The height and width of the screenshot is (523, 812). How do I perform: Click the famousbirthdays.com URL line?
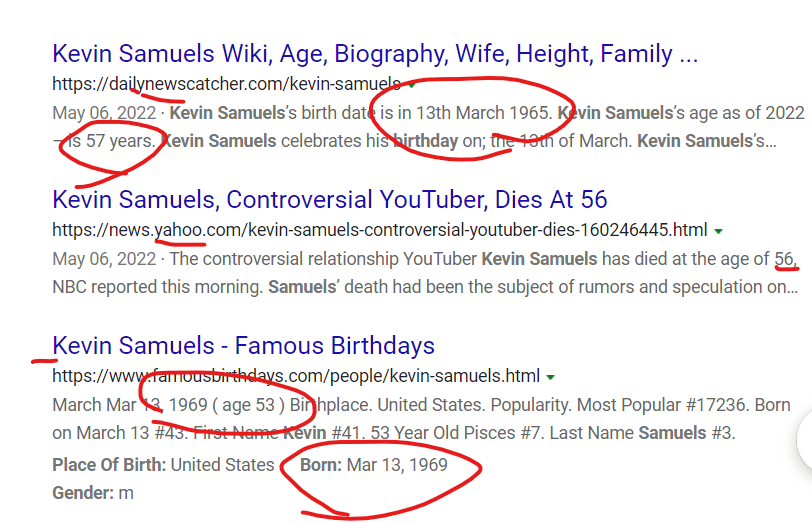(296, 377)
